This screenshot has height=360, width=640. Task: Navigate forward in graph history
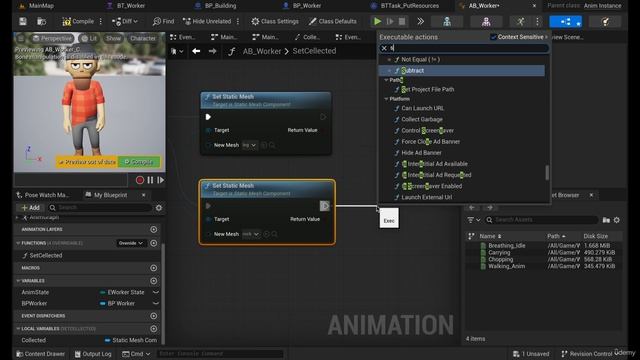[x=212, y=51]
